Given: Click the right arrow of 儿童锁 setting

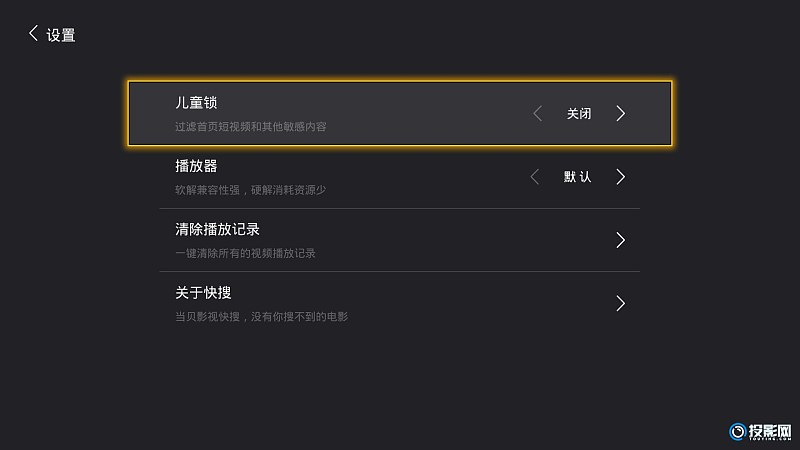Looking at the screenshot, I should pos(620,113).
